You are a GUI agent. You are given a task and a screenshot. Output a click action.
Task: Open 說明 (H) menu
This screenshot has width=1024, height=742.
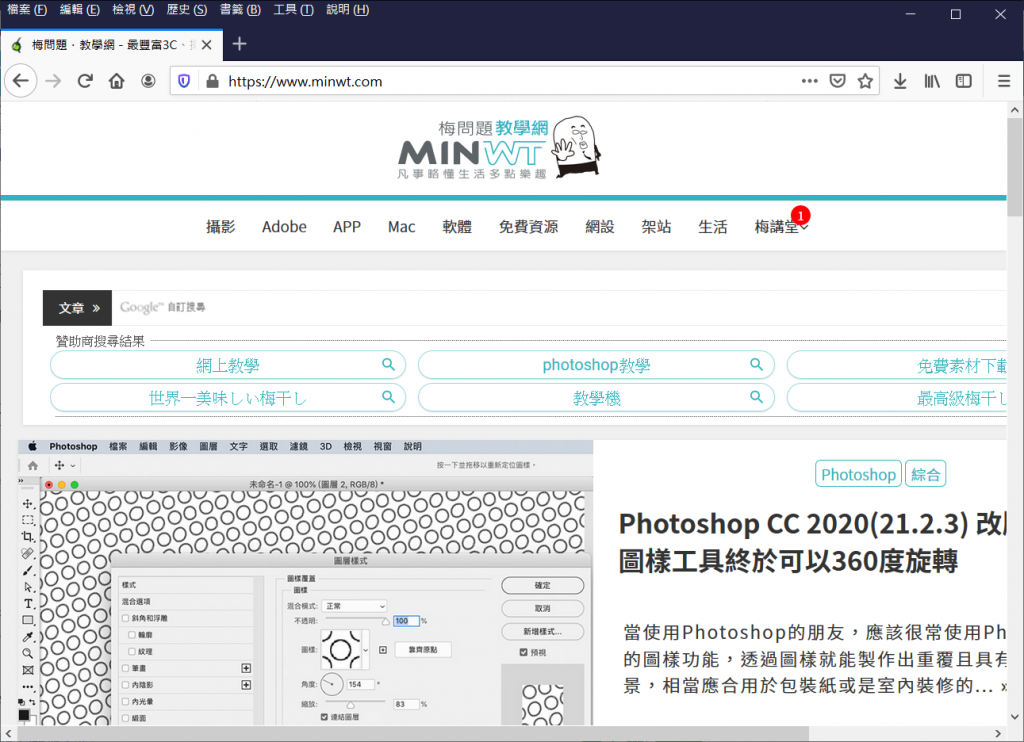347,10
